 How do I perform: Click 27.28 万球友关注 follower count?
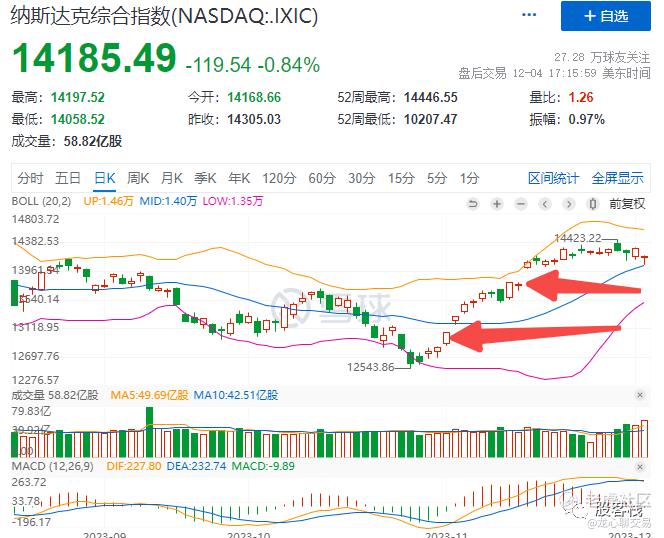tap(602, 57)
